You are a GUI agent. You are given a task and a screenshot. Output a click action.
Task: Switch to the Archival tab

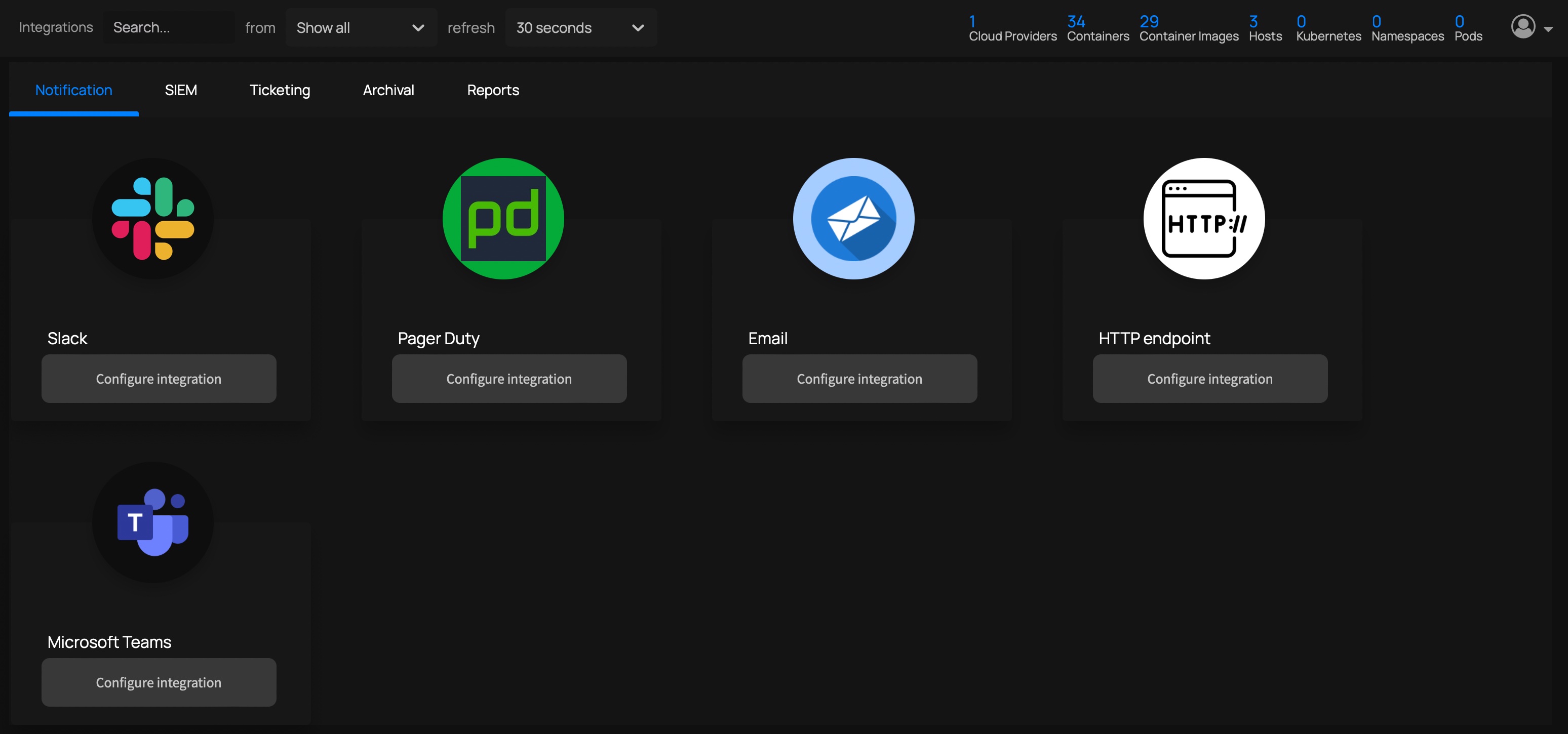[x=388, y=90]
